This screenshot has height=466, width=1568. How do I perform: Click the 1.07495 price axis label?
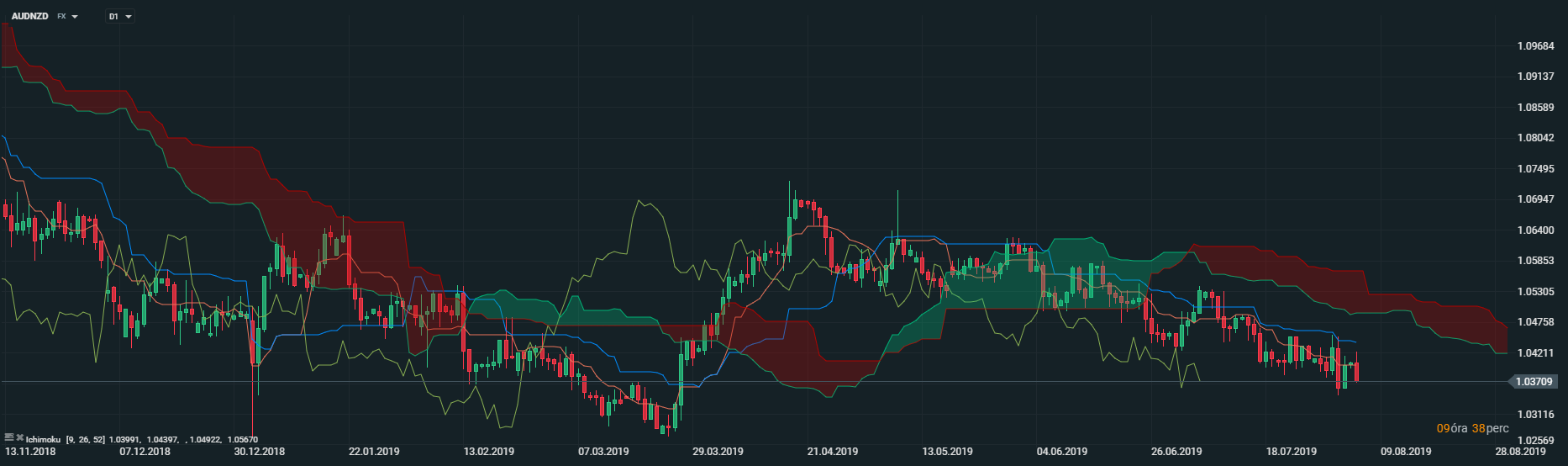click(1535, 169)
